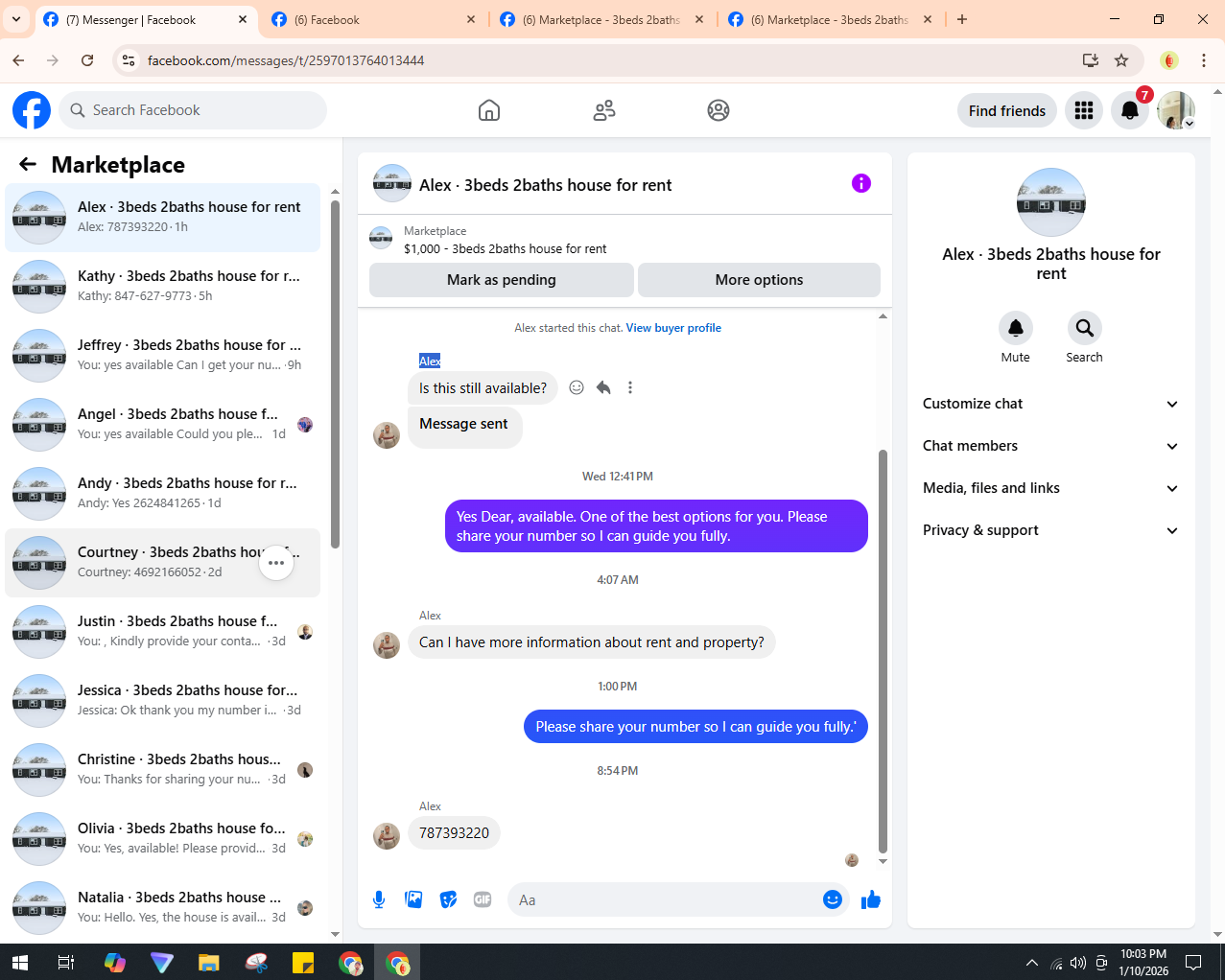
Task: Switch to the '(6) Facebook' browser tab
Action: click(x=375, y=19)
